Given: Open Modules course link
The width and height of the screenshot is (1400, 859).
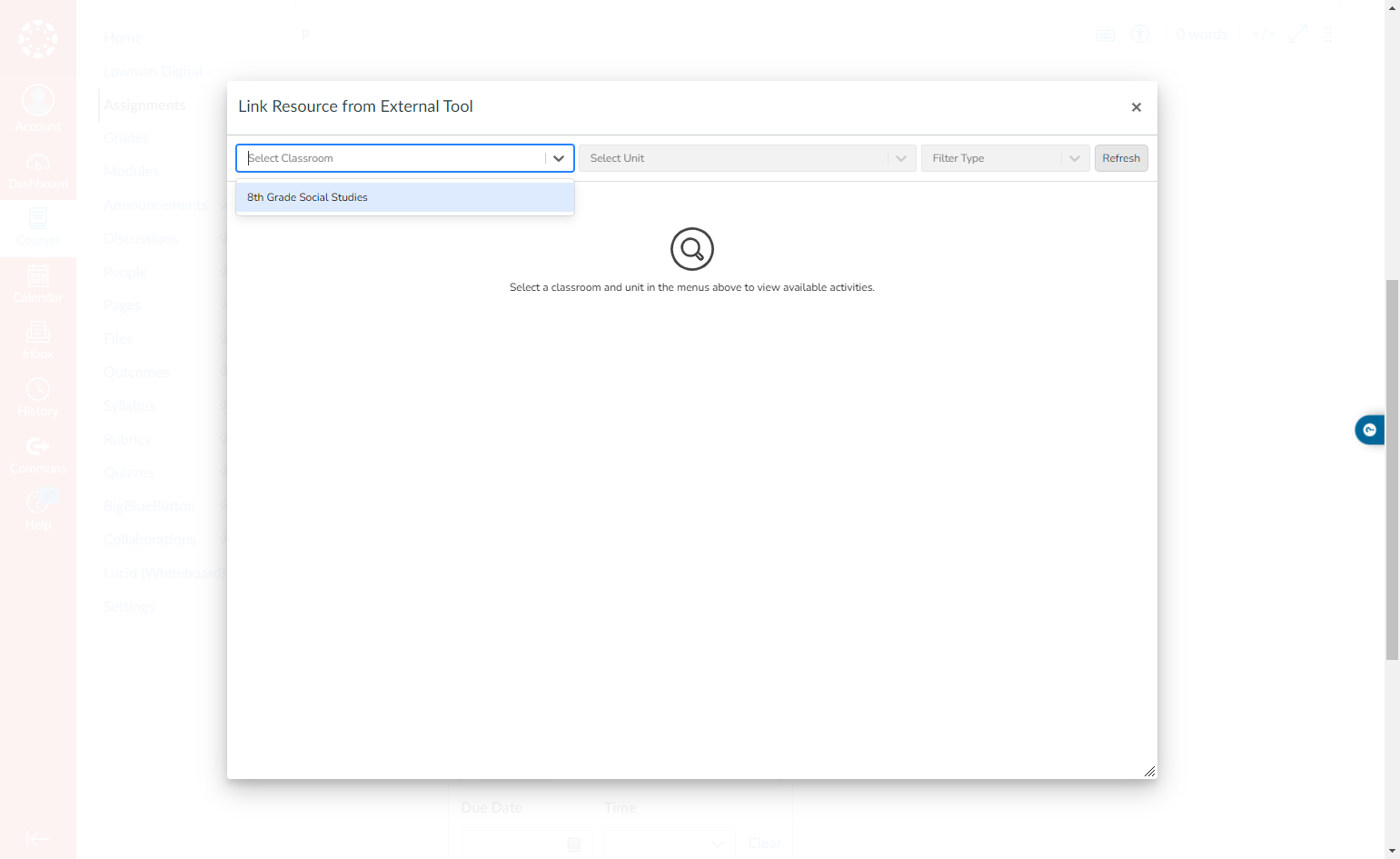Looking at the screenshot, I should tap(131, 172).
